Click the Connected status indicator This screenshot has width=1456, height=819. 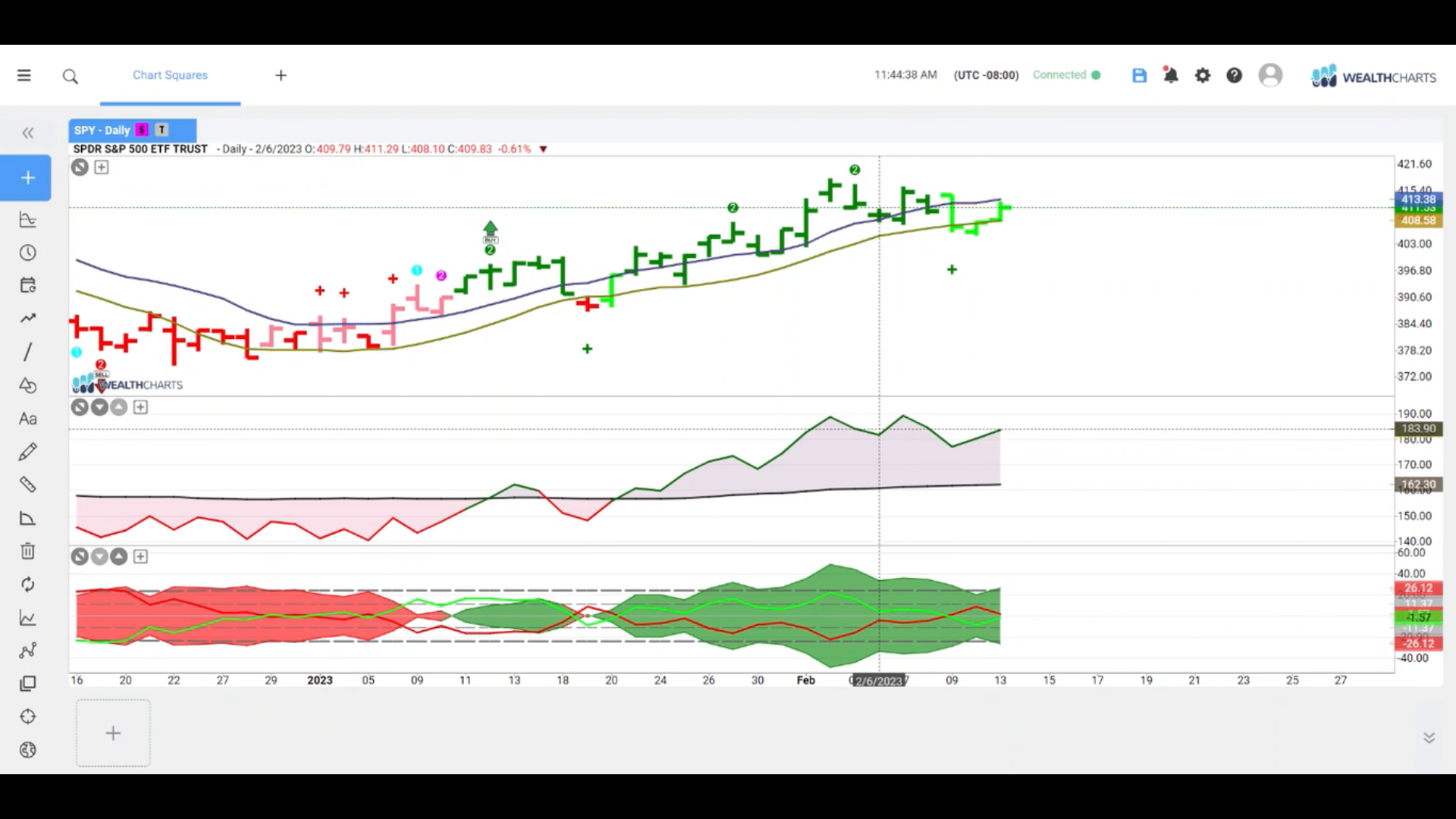[1066, 74]
